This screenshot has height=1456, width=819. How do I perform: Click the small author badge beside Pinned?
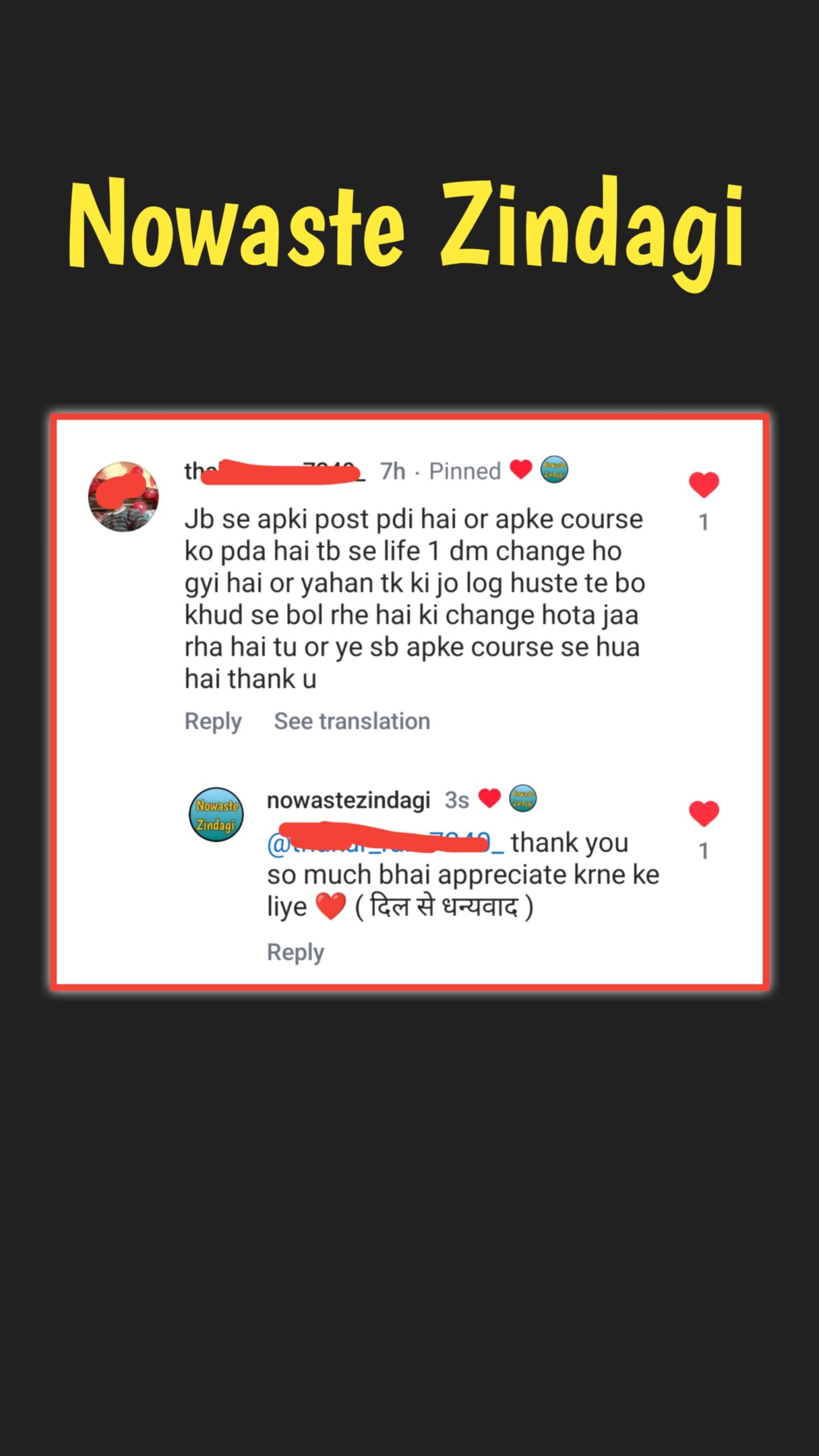pos(554,470)
